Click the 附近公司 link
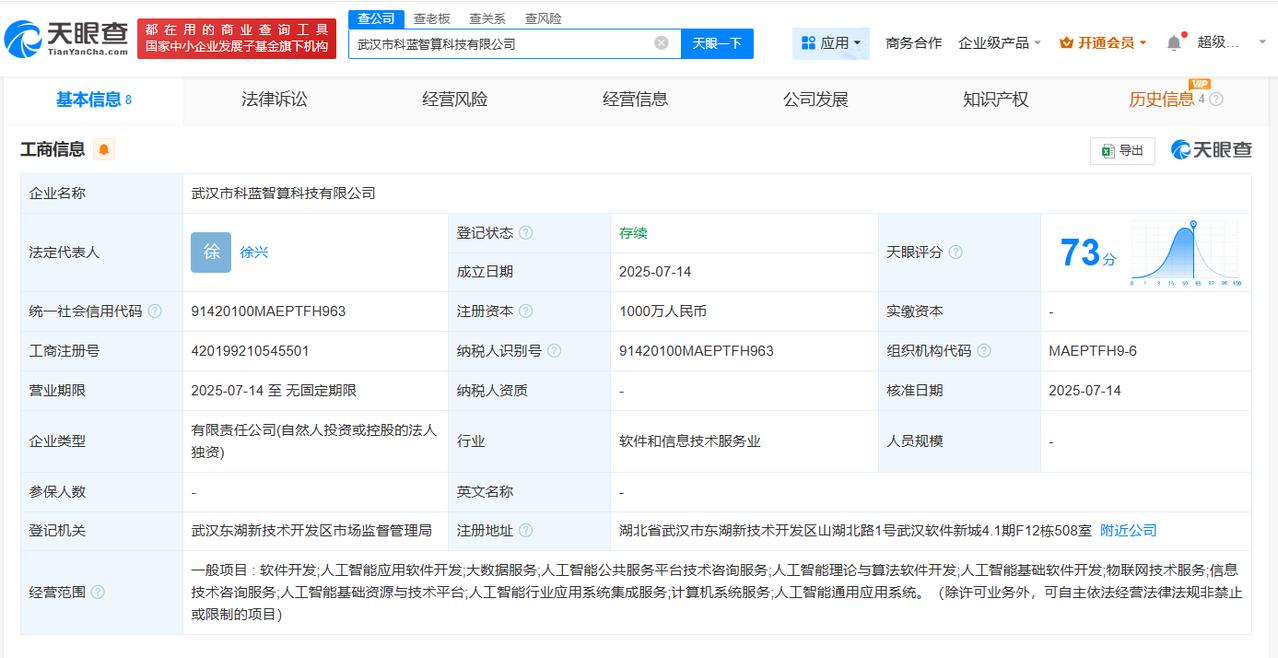This screenshot has width=1278, height=658. [1128, 530]
